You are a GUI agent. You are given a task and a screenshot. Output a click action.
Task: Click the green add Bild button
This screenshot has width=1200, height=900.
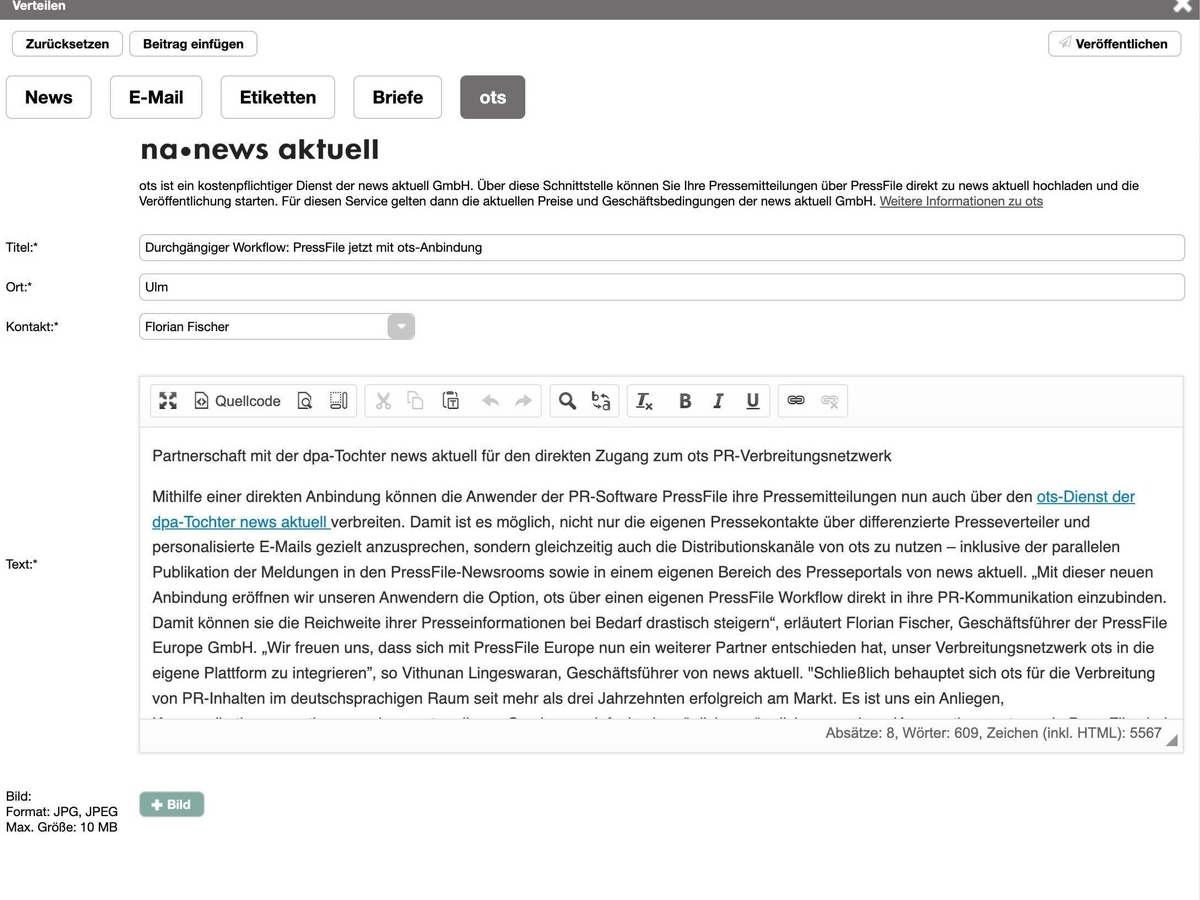(x=171, y=804)
